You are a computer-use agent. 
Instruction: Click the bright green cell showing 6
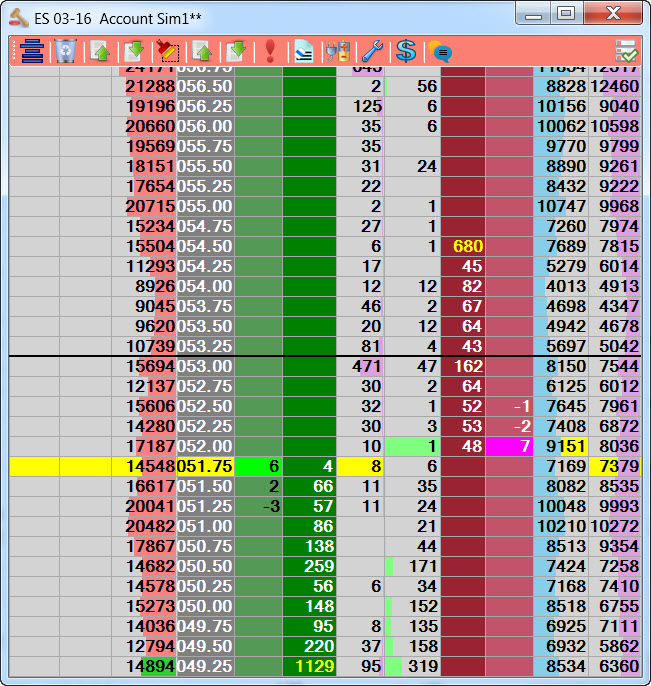tap(259, 466)
